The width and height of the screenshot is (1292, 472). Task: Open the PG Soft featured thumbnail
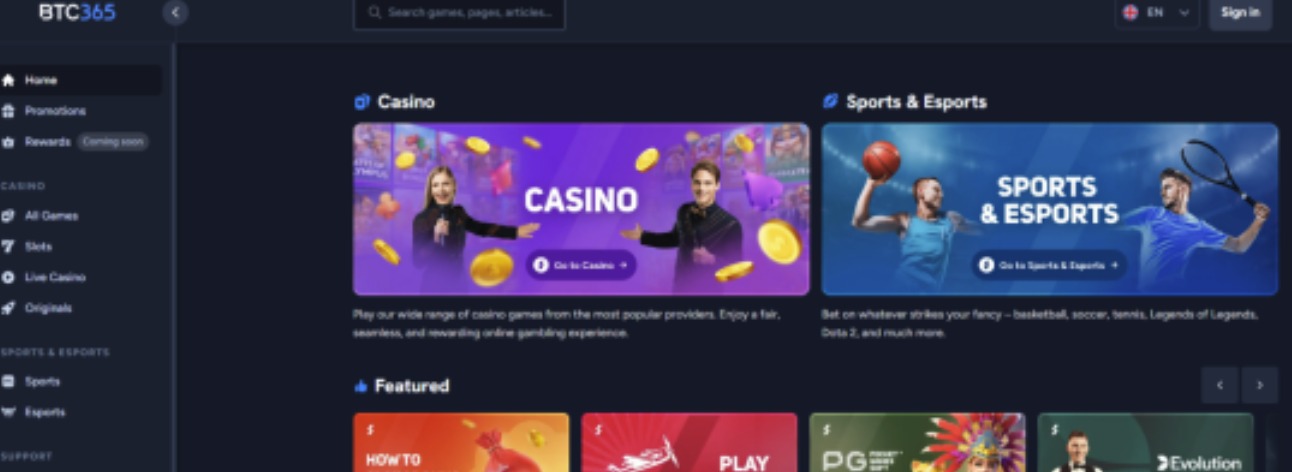pos(917,442)
